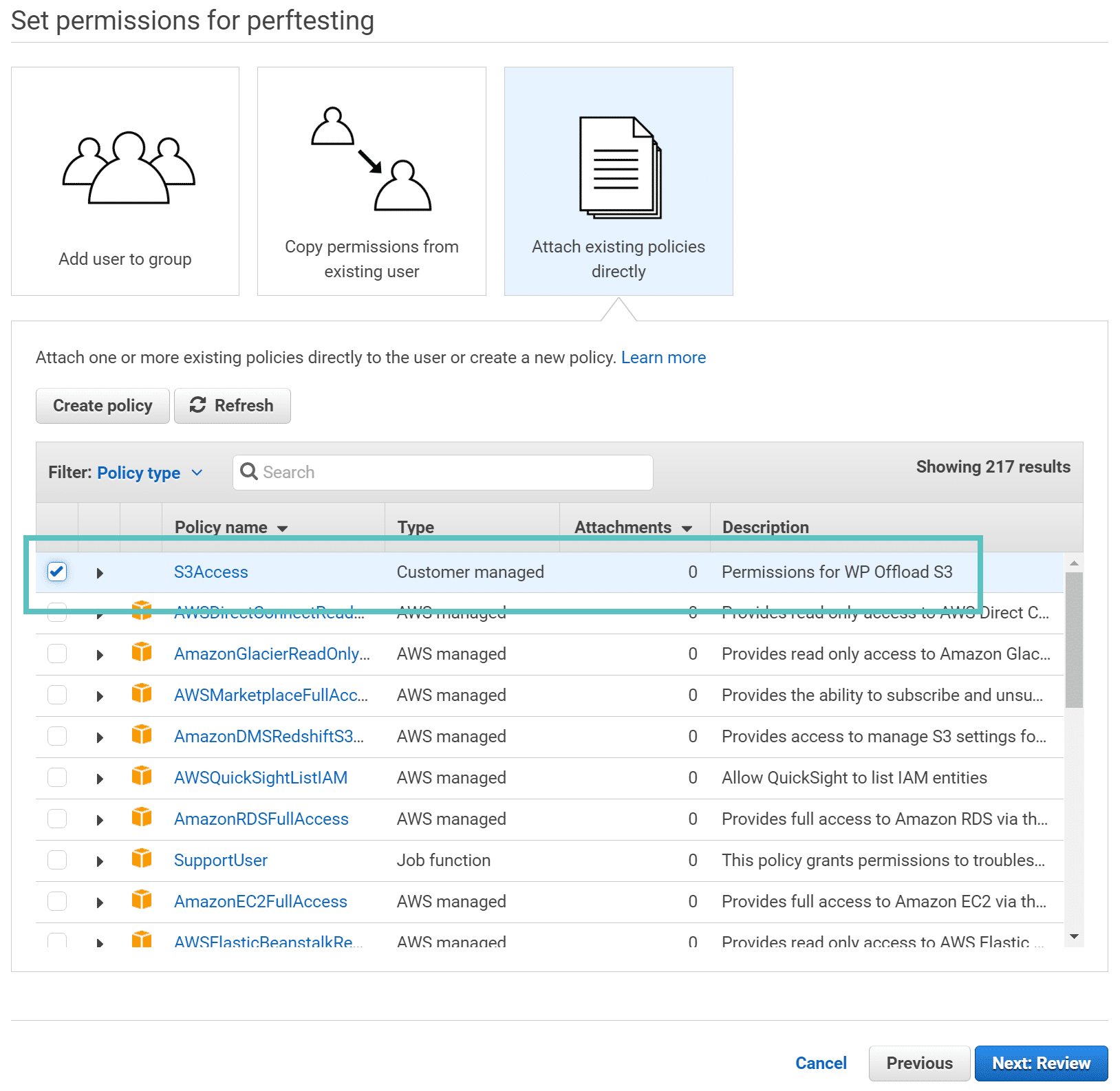The image size is (1120, 1091).
Task: Check the AmazonRDSFullAccess checkbox
Action: click(x=57, y=818)
